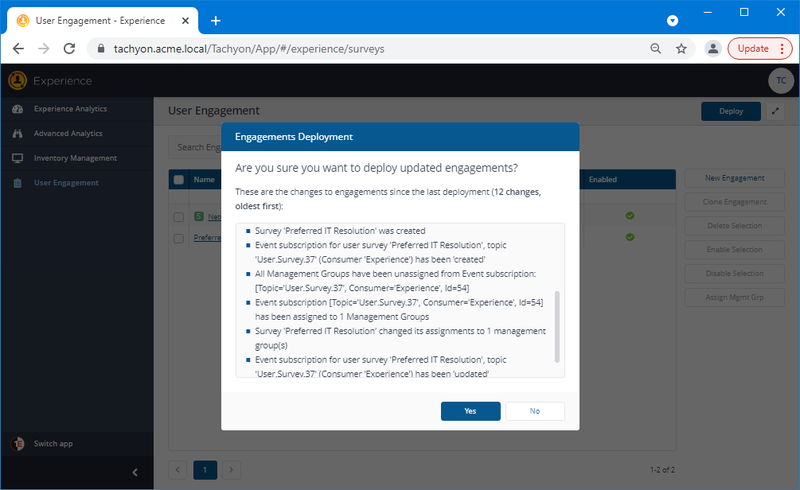Click Switch app in the sidebar
Screen dimensions: 800x490
[53, 444]
